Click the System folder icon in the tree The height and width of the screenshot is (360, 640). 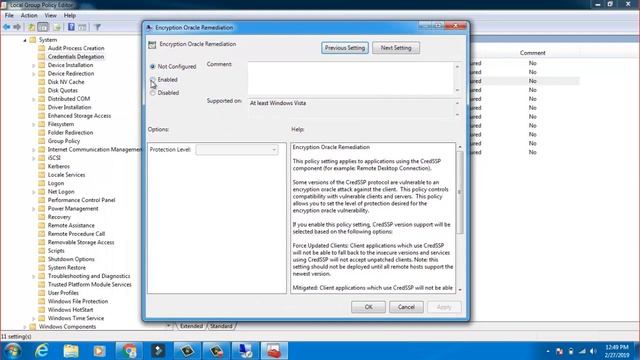pos(33,40)
